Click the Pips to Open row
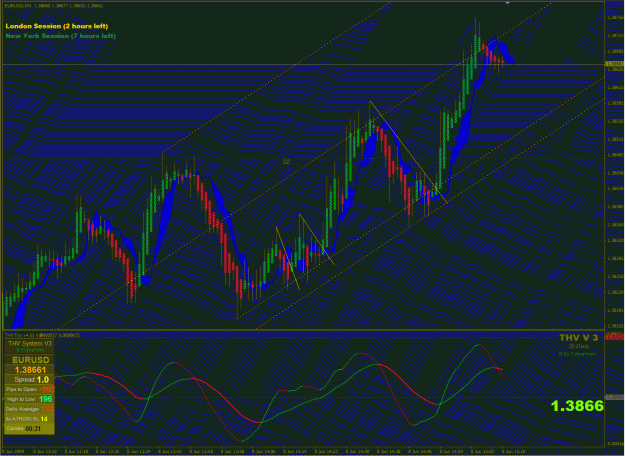The image size is (625, 456). point(30,389)
